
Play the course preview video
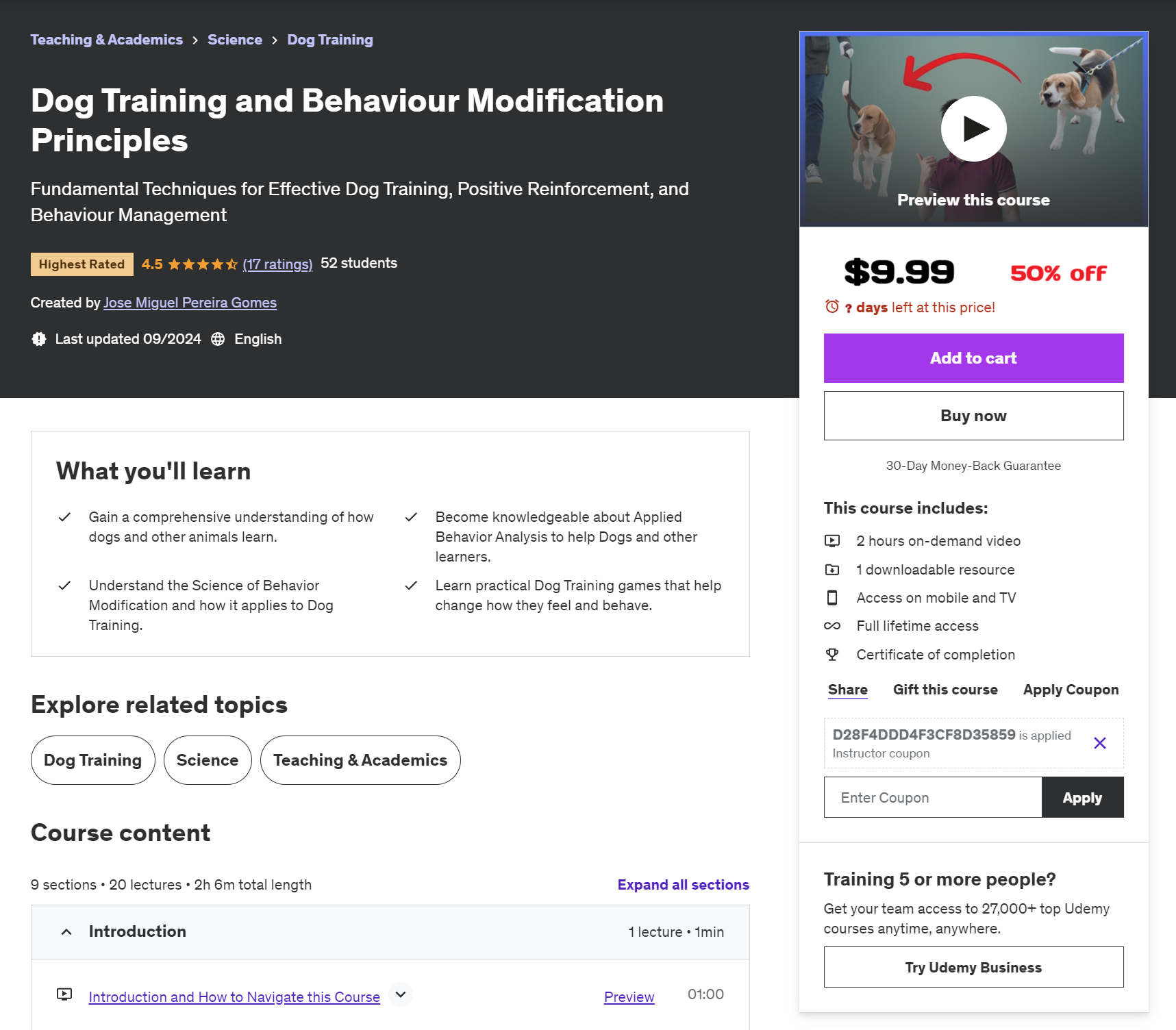(973, 129)
